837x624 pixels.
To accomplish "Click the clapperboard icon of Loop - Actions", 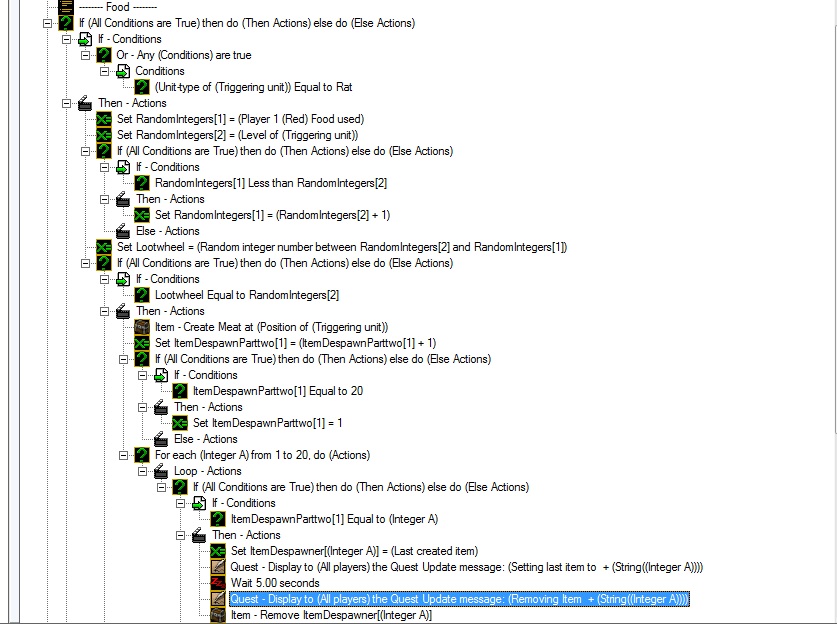I will click(161, 471).
